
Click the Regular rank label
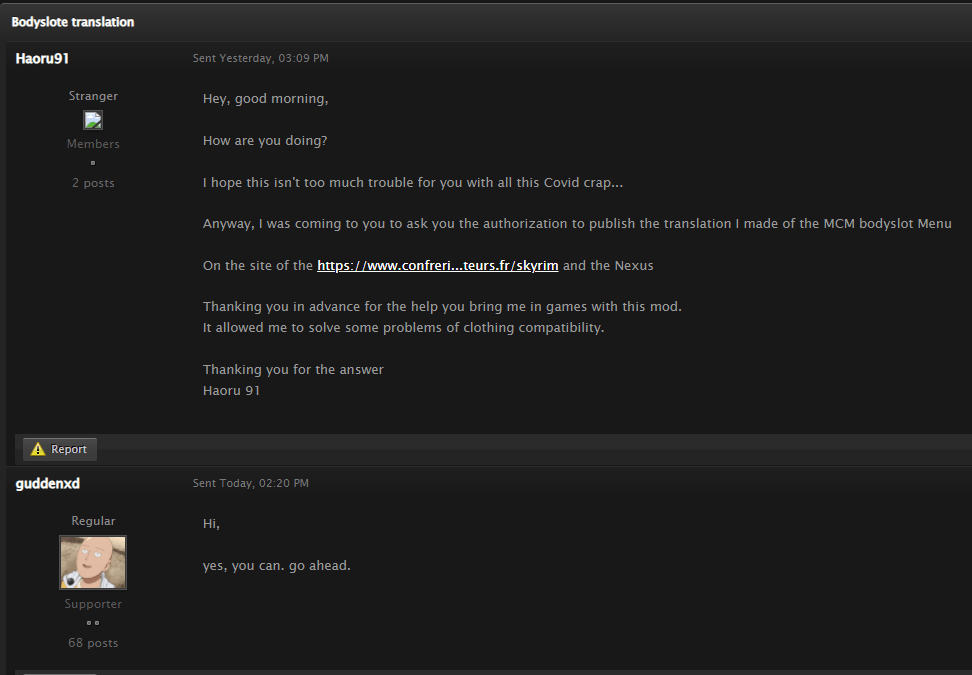click(93, 521)
